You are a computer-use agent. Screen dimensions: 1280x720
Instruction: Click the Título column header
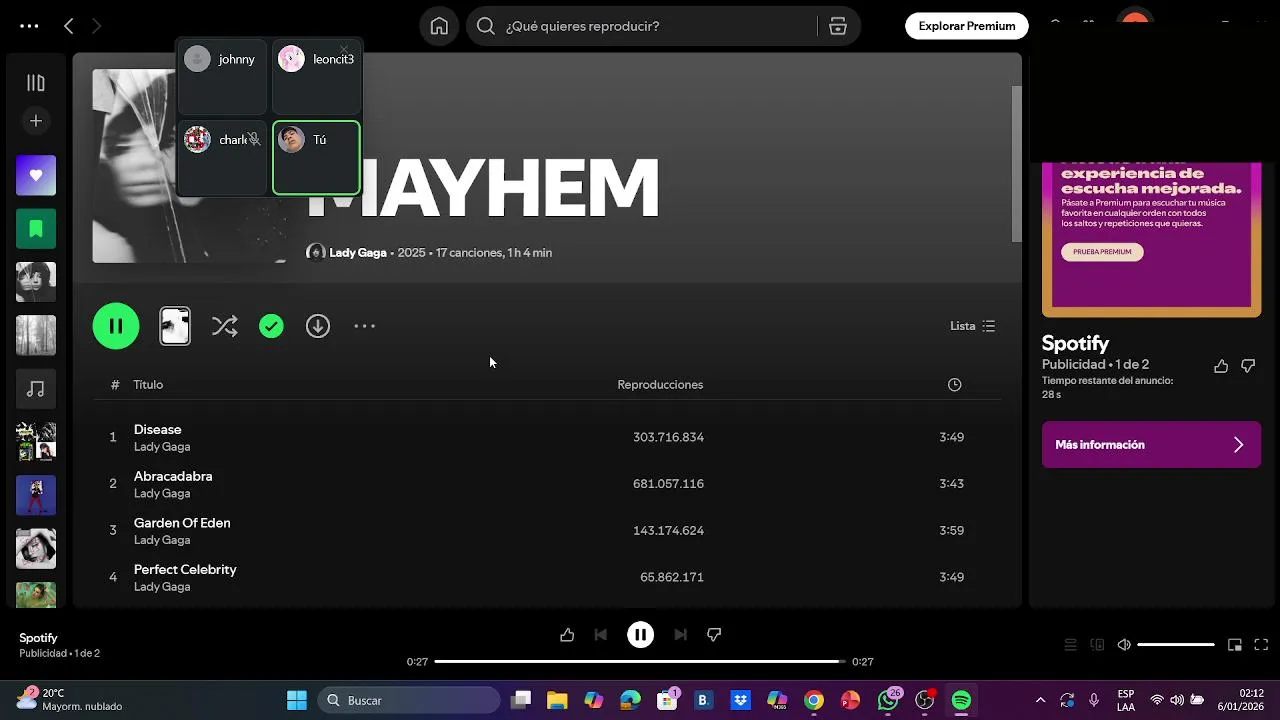pyautogui.click(x=148, y=385)
